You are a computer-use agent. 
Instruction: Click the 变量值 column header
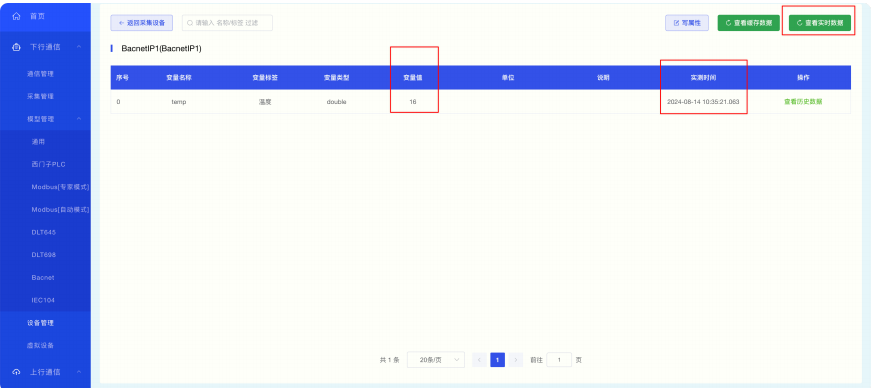pyautogui.click(x=413, y=78)
